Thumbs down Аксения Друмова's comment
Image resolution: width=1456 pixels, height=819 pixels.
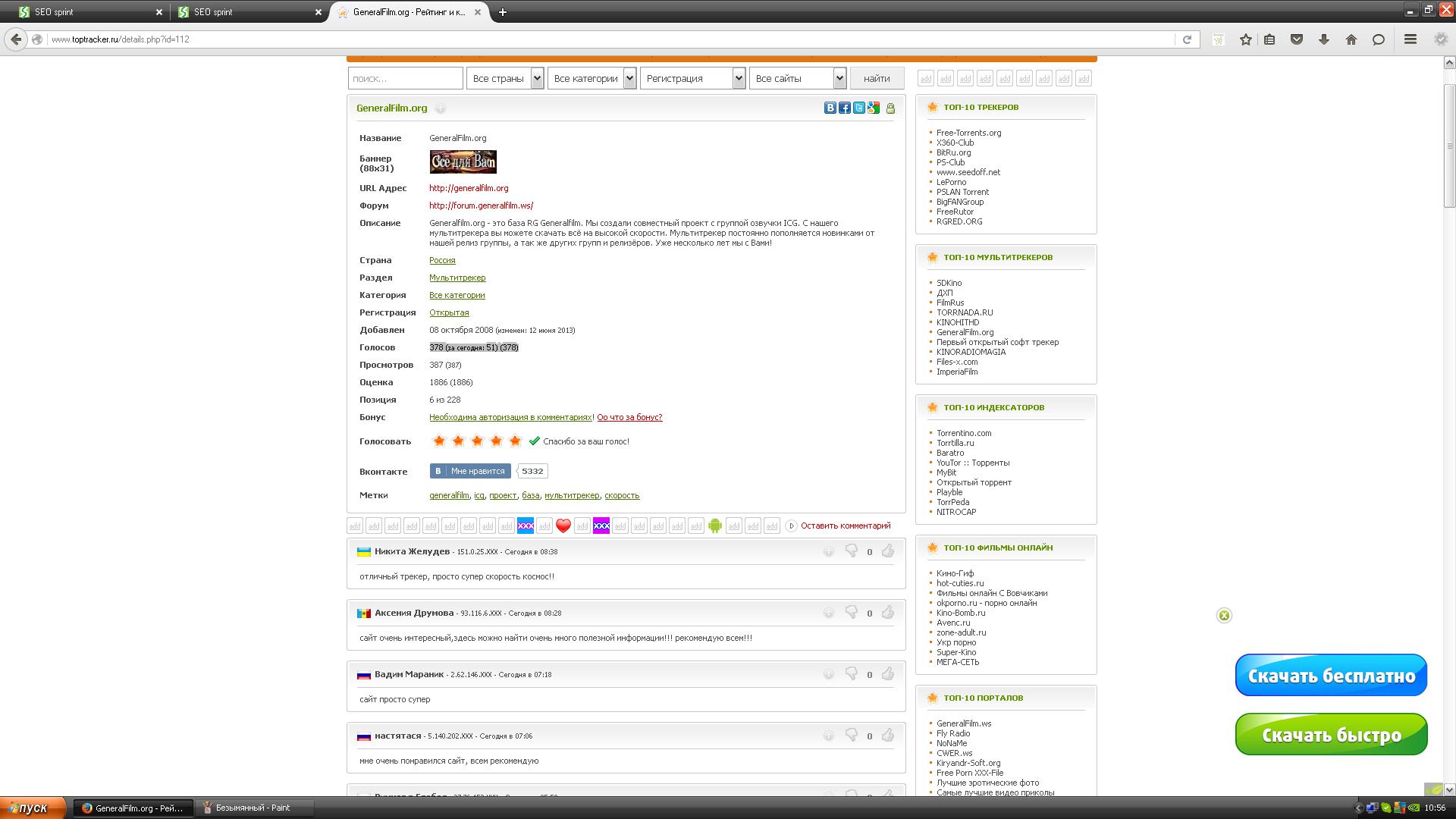(852, 613)
